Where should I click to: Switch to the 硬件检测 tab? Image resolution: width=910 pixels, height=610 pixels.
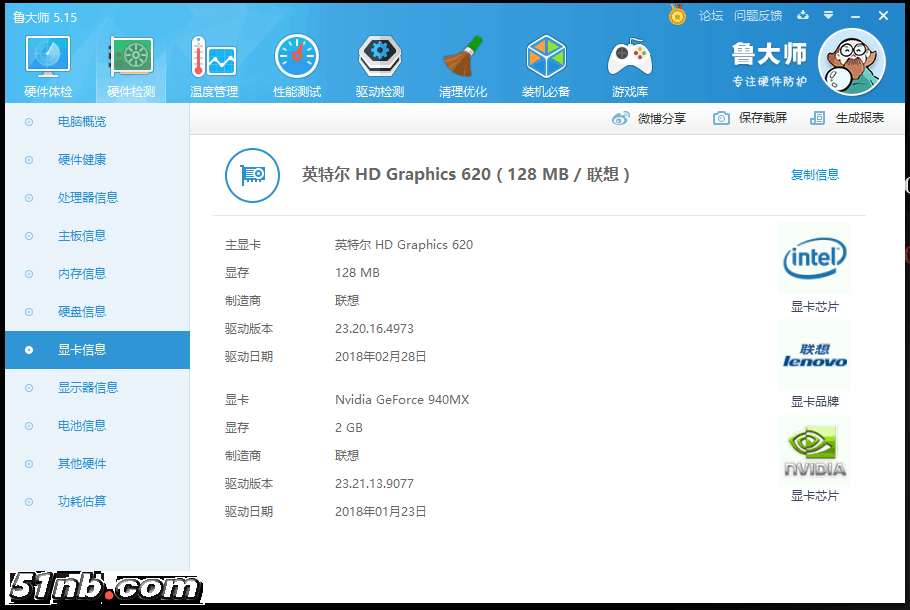129,63
